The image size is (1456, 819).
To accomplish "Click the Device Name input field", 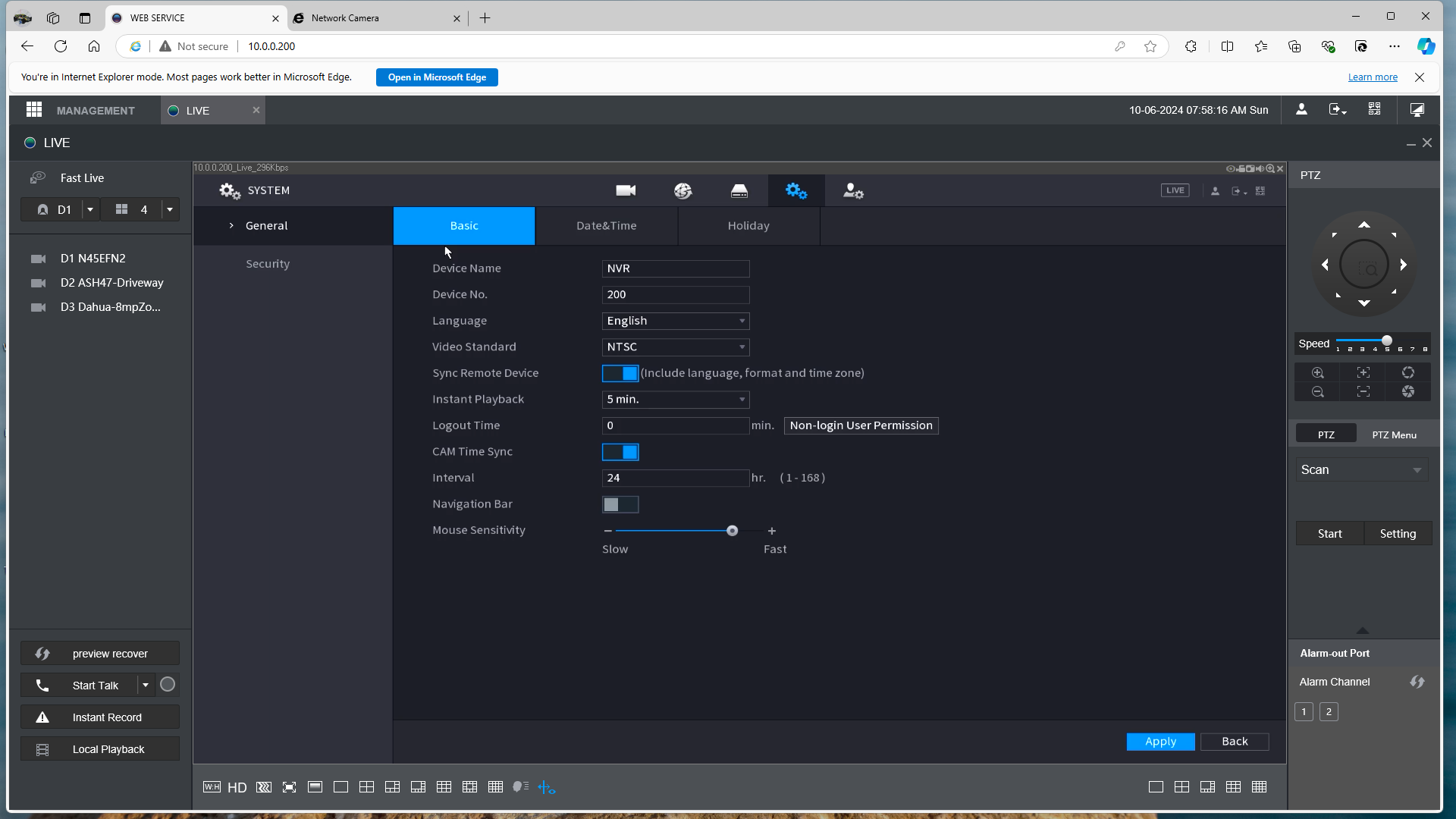I will pyautogui.click(x=676, y=268).
